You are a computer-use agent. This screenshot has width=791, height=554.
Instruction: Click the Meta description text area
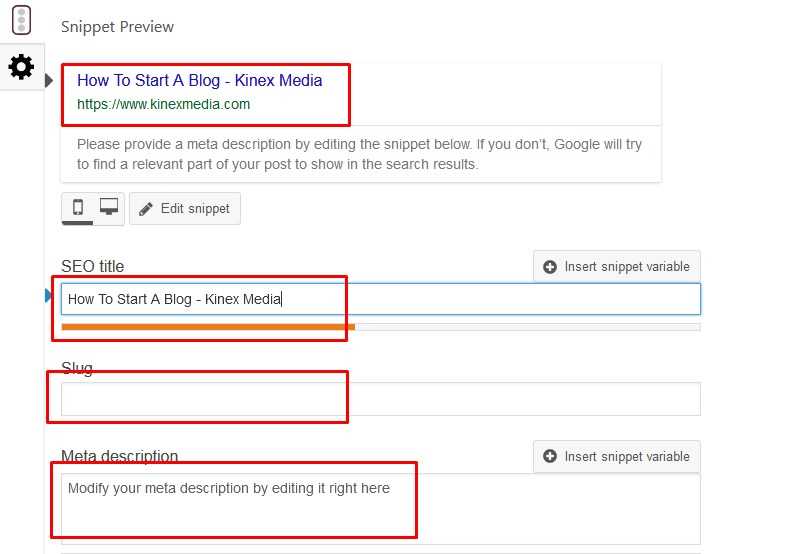point(380,508)
